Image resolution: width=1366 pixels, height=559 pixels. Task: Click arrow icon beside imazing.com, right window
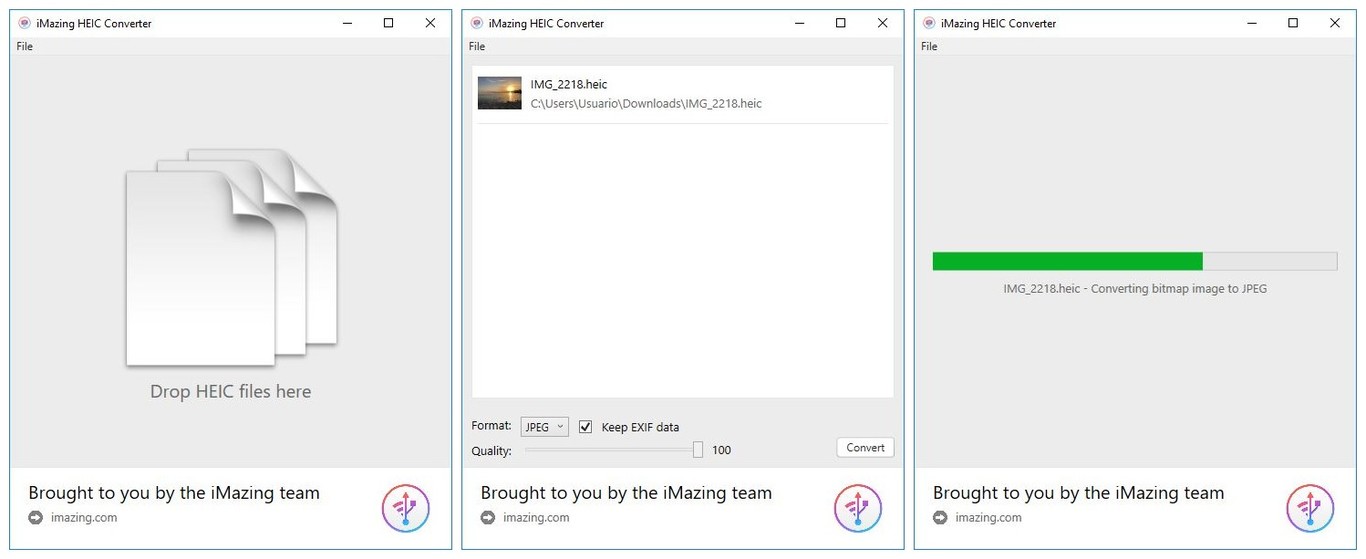point(940,518)
